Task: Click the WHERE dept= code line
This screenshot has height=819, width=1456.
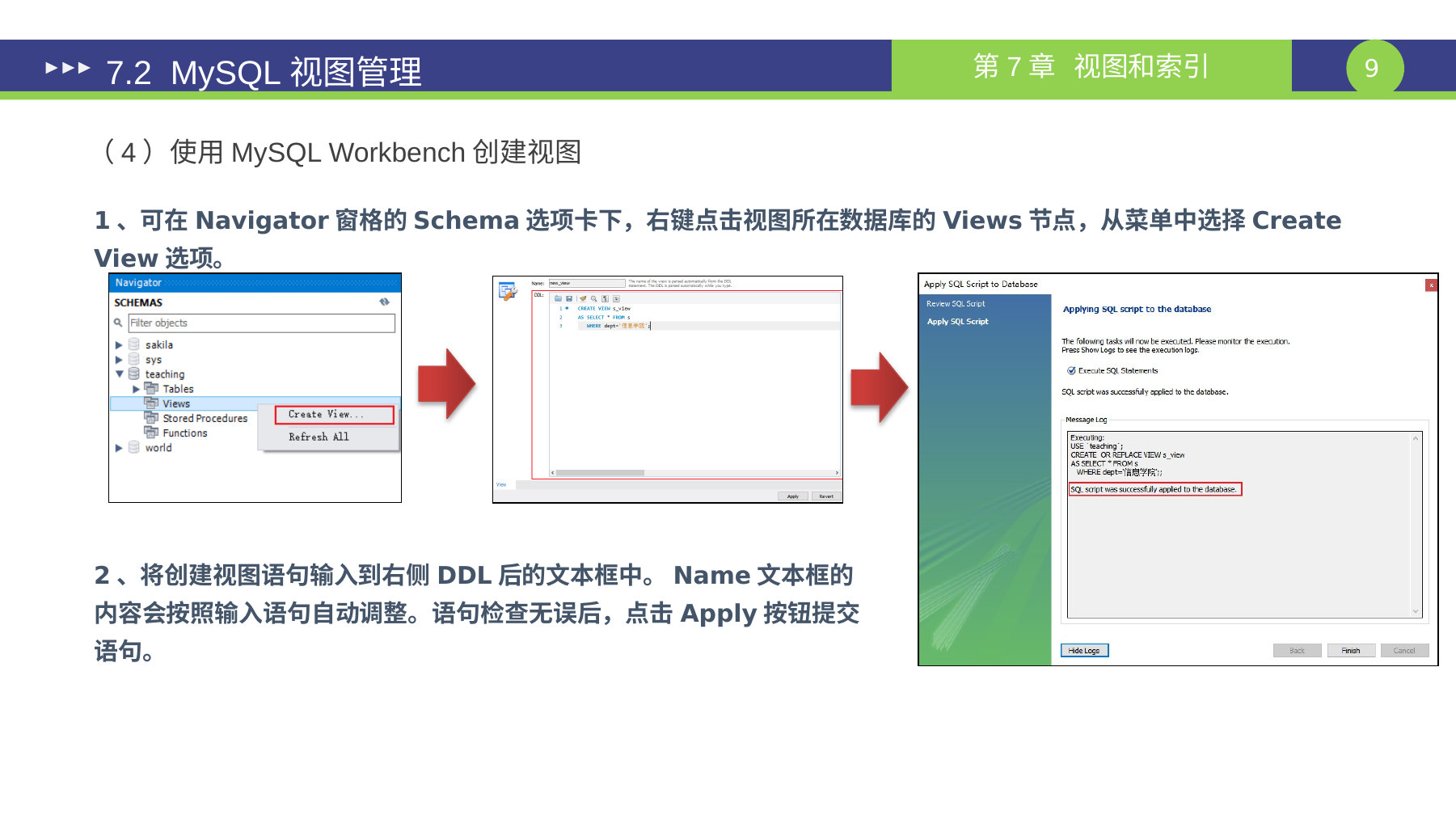Action: 618,326
